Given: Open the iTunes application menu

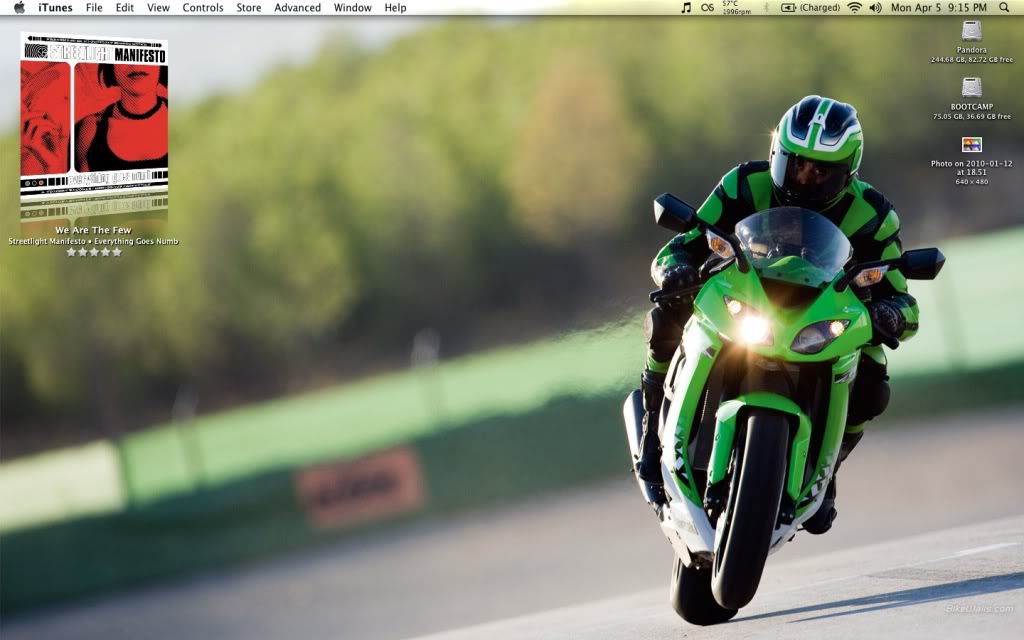Looking at the screenshot, I should pyautogui.click(x=56, y=8).
